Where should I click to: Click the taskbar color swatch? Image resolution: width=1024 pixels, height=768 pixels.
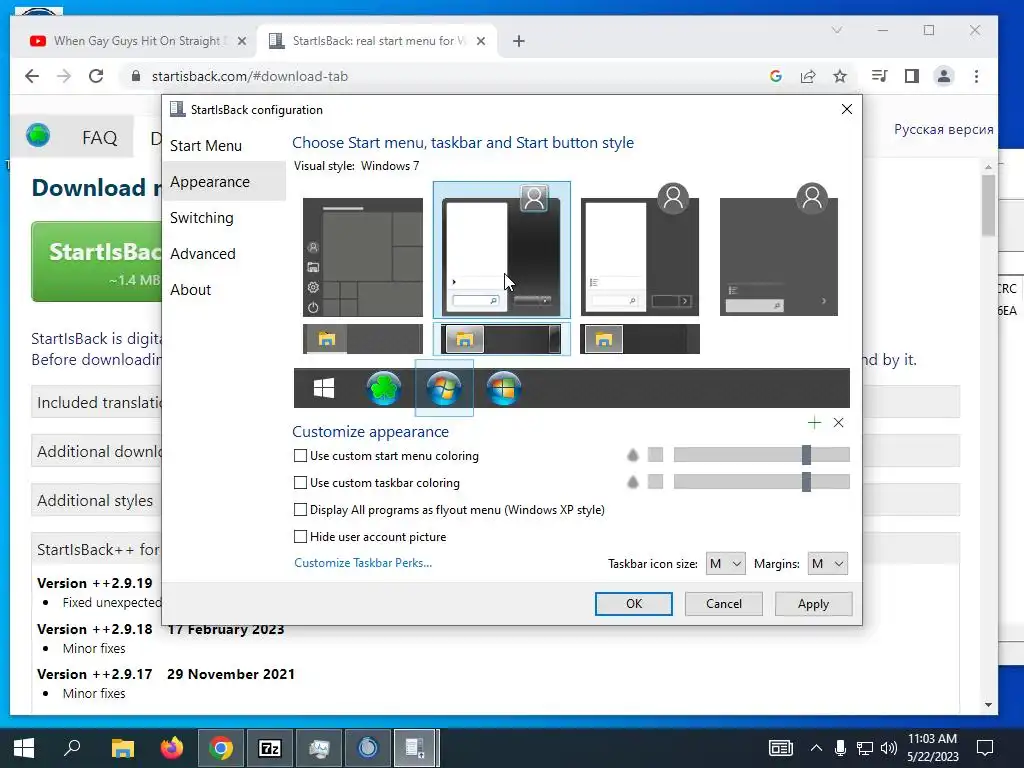pos(655,482)
